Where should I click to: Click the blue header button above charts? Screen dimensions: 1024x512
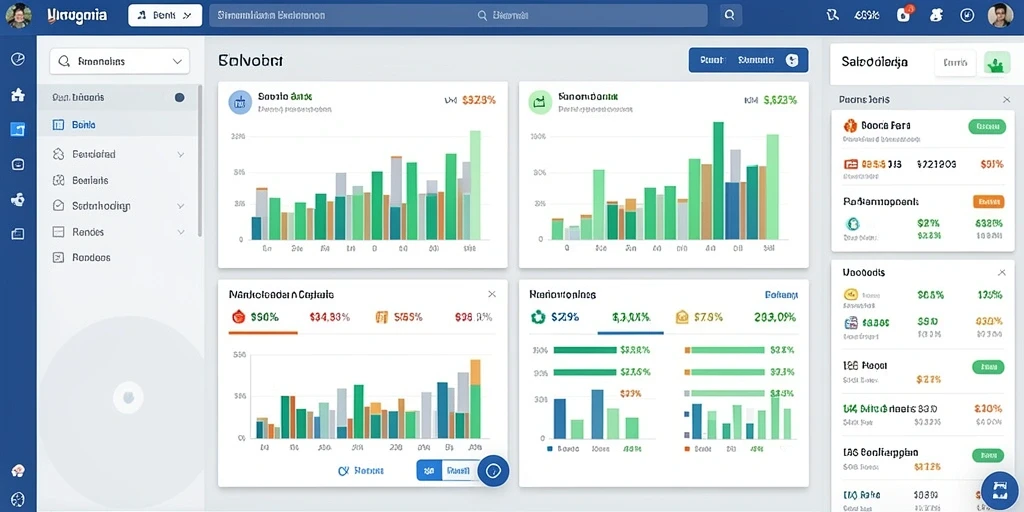(748, 60)
